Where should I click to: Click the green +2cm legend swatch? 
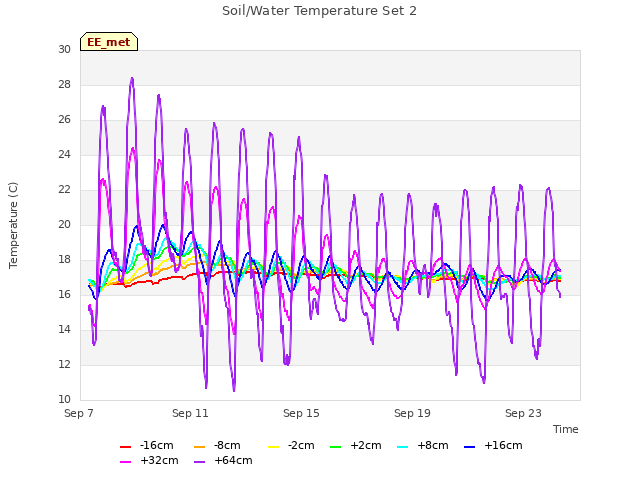pyautogui.click(x=336, y=447)
